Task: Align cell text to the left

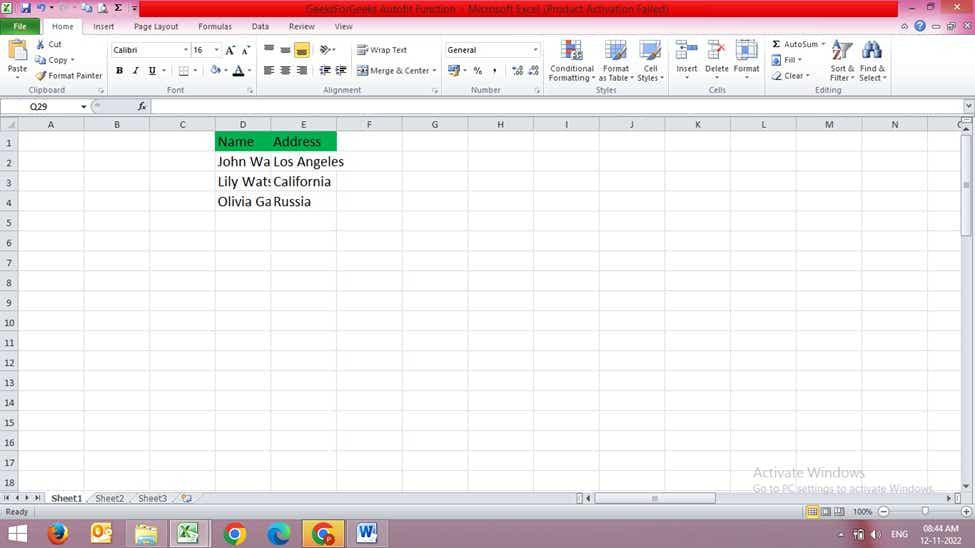Action: (x=269, y=71)
